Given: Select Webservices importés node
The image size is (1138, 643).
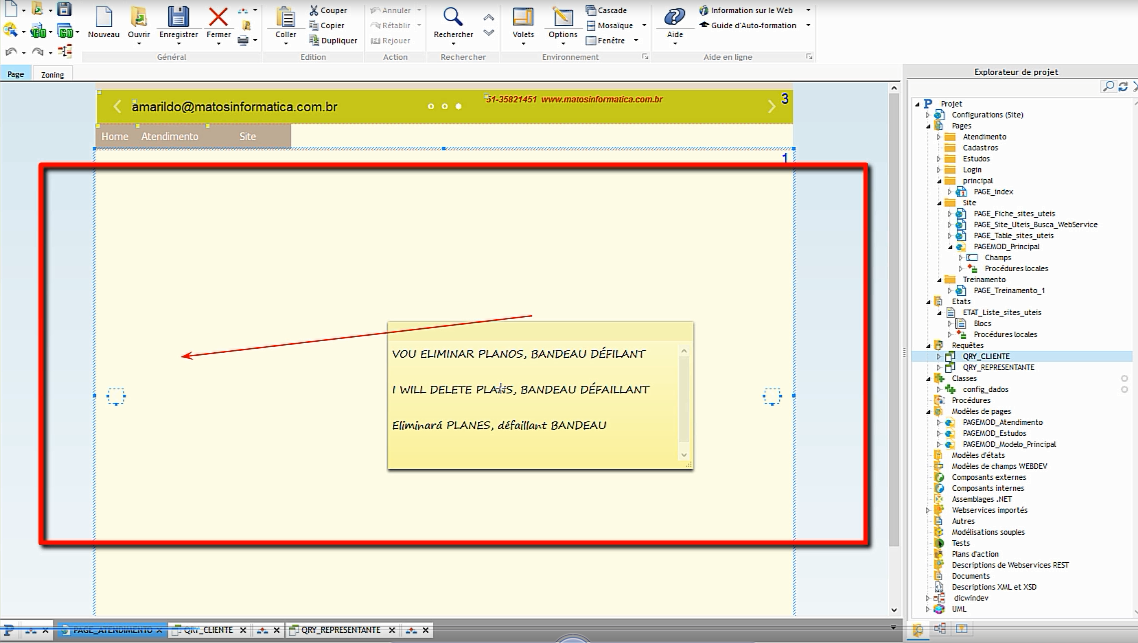Looking at the screenshot, I should pos(989,510).
